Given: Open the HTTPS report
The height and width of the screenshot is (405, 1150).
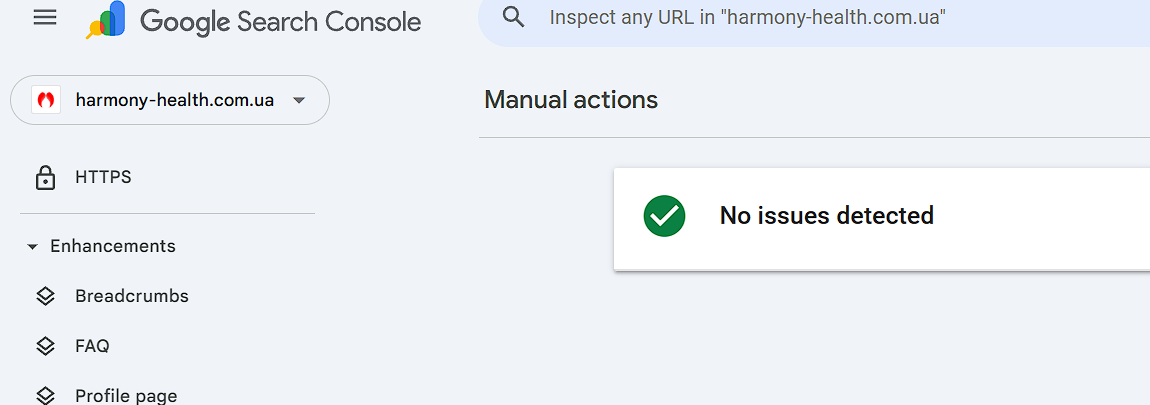Looking at the screenshot, I should point(103,177).
